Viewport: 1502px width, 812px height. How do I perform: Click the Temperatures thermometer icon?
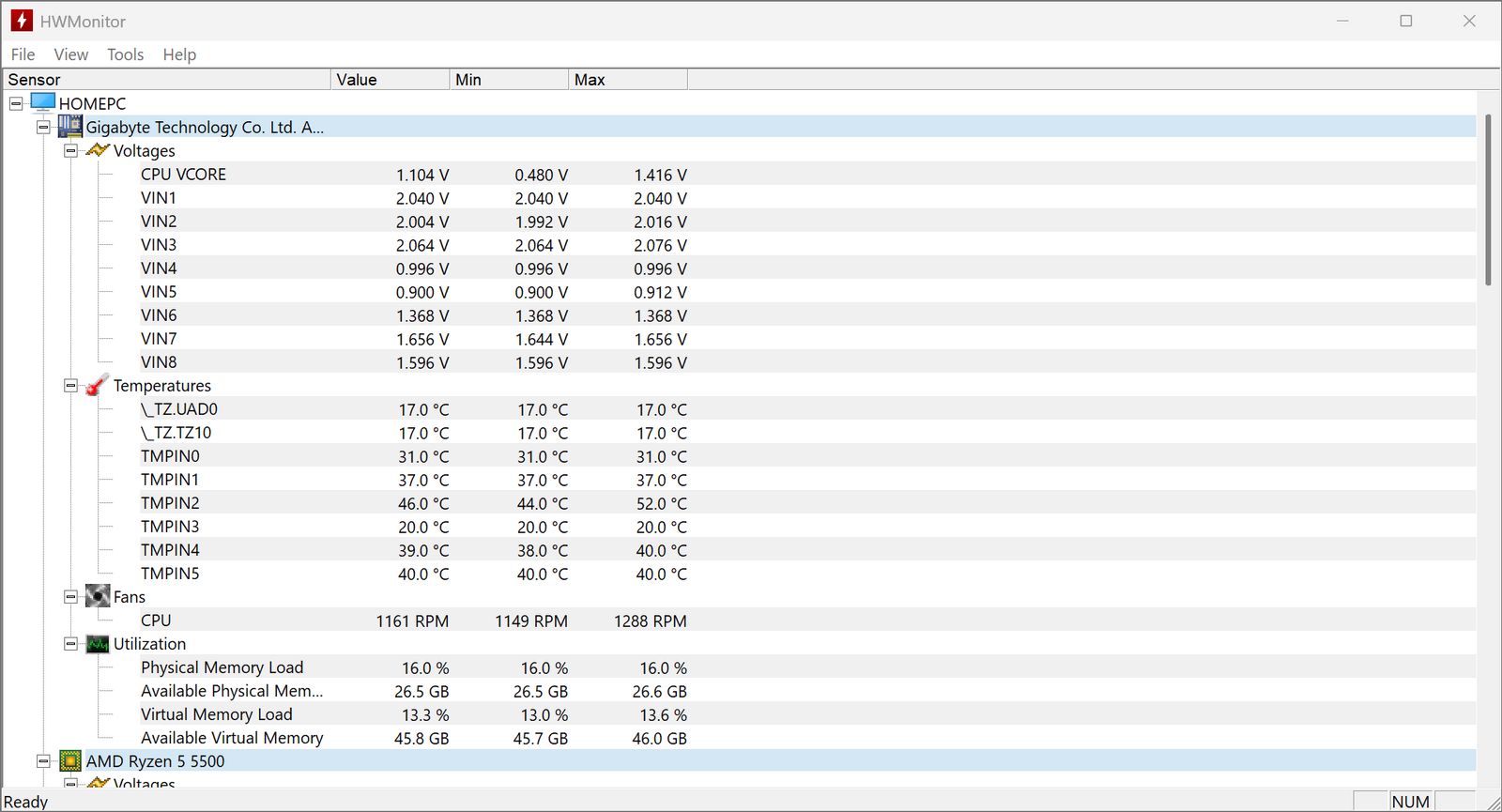point(98,385)
